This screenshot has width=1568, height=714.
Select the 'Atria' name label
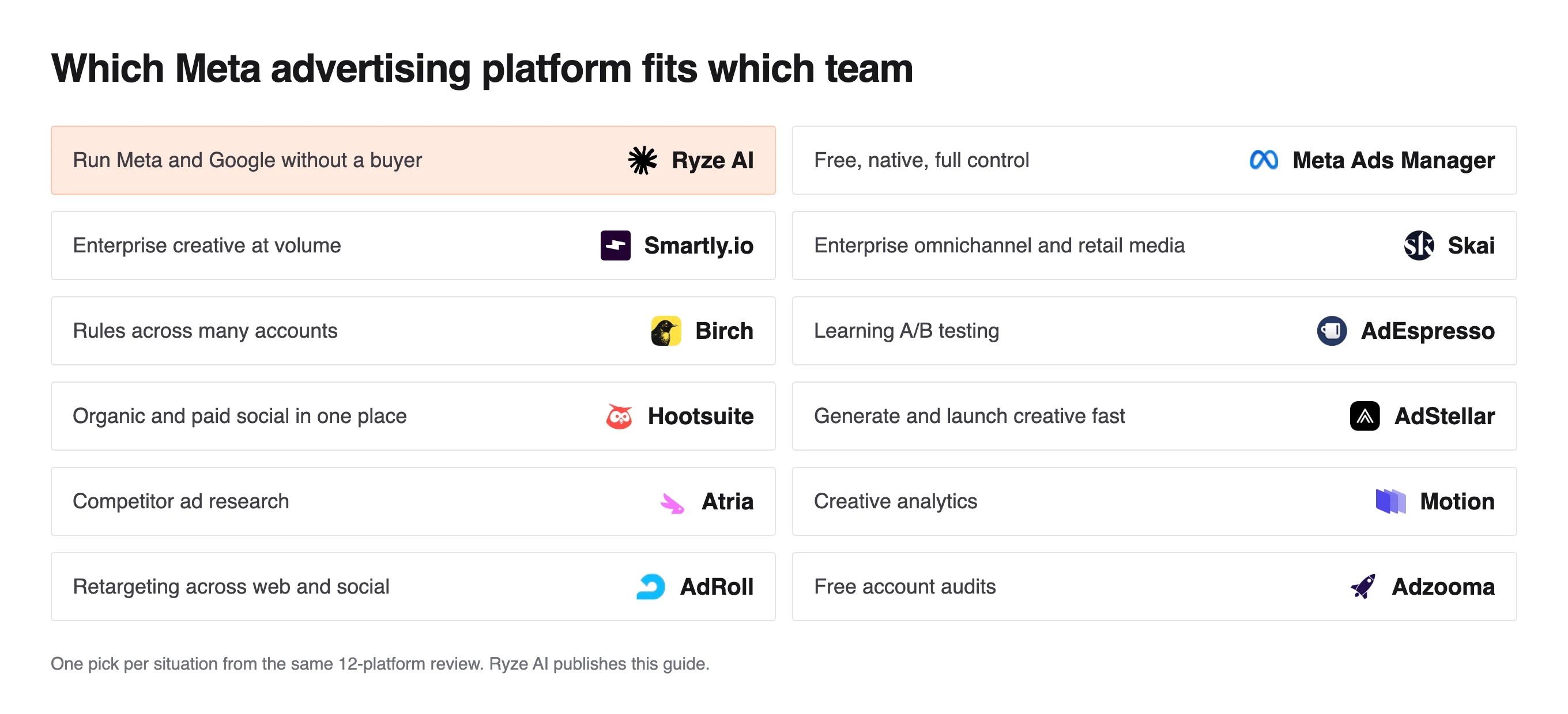(727, 501)
